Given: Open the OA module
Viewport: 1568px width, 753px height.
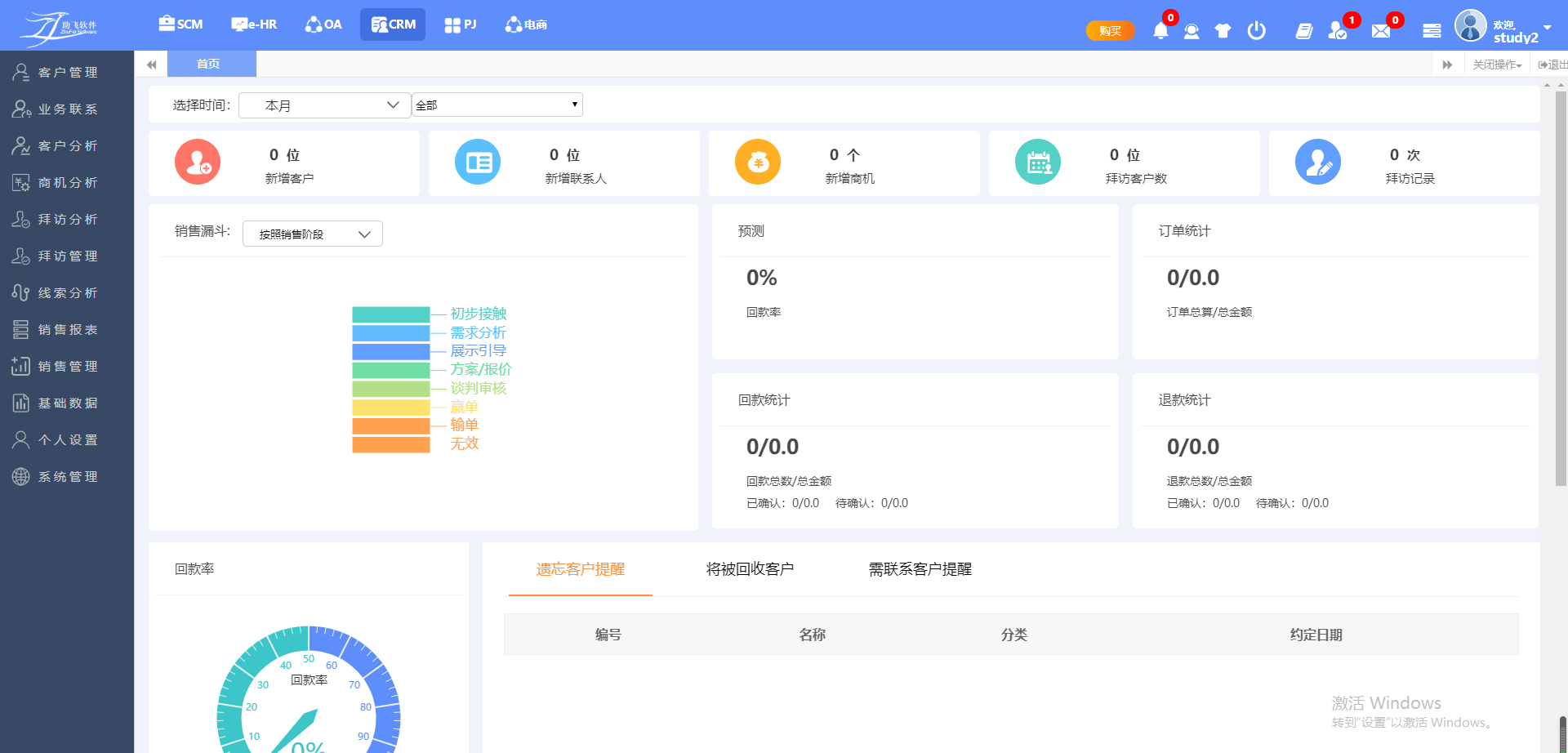Looking at the screenshot, I should (323, 25).
